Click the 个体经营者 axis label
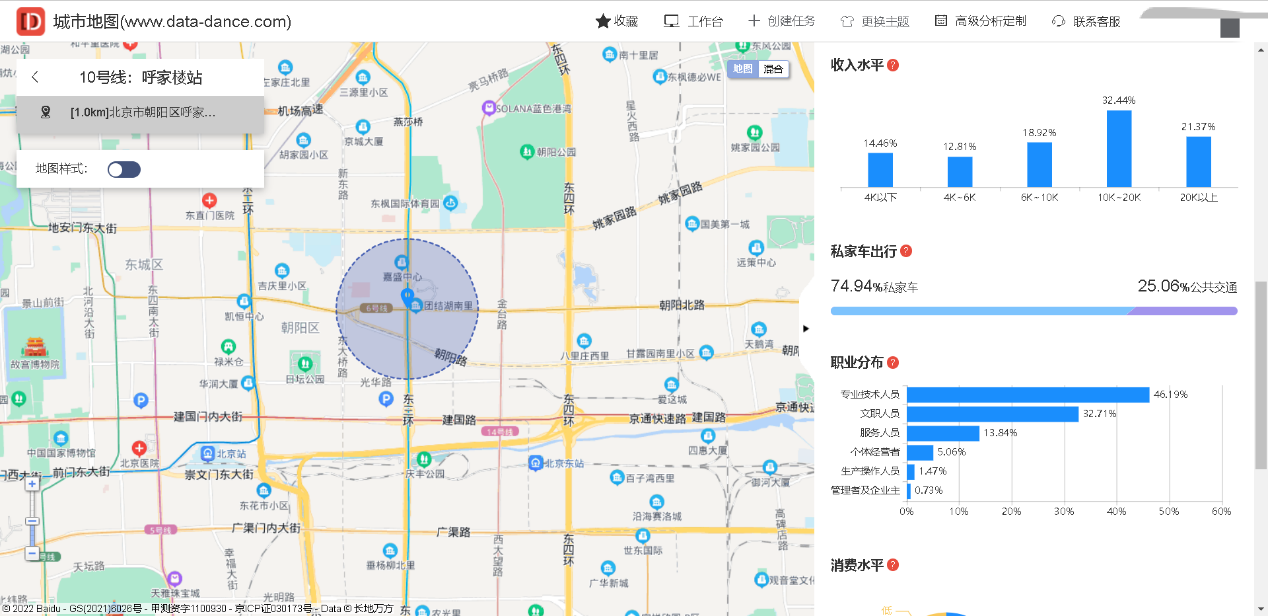The width and height of the screenshot is (1268, 616). (x=876, y=452)
